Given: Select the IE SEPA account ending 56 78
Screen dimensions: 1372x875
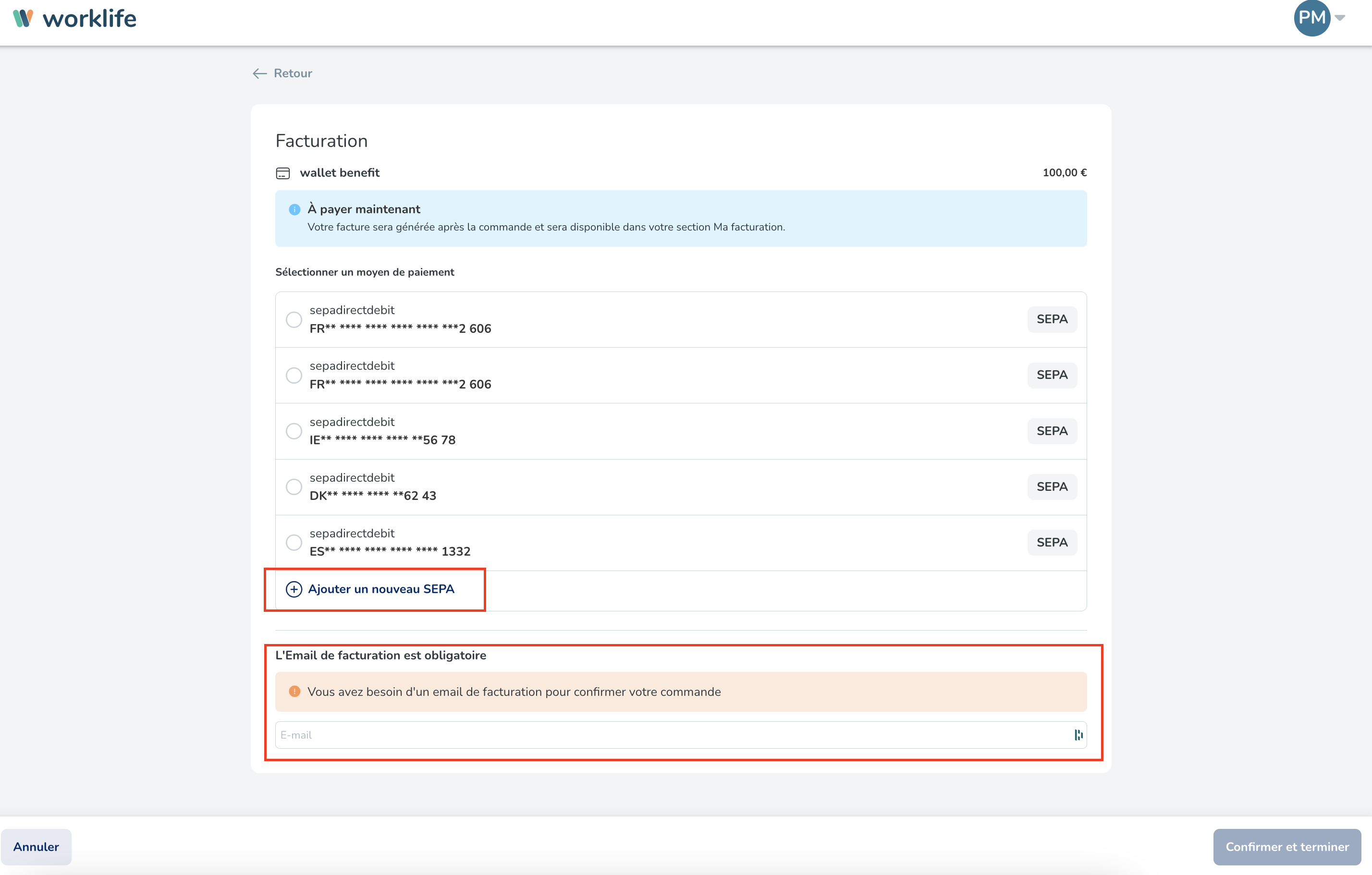Looking at the screenshot, I should [x=294, y=431].
